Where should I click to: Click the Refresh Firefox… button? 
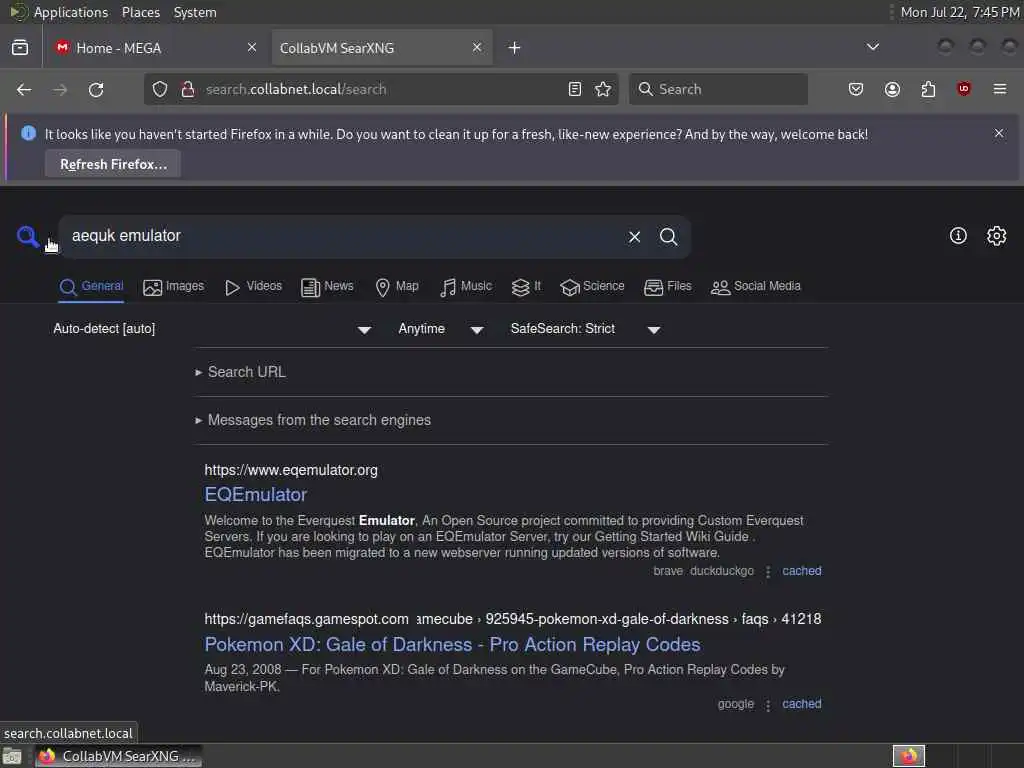(113, 164)
